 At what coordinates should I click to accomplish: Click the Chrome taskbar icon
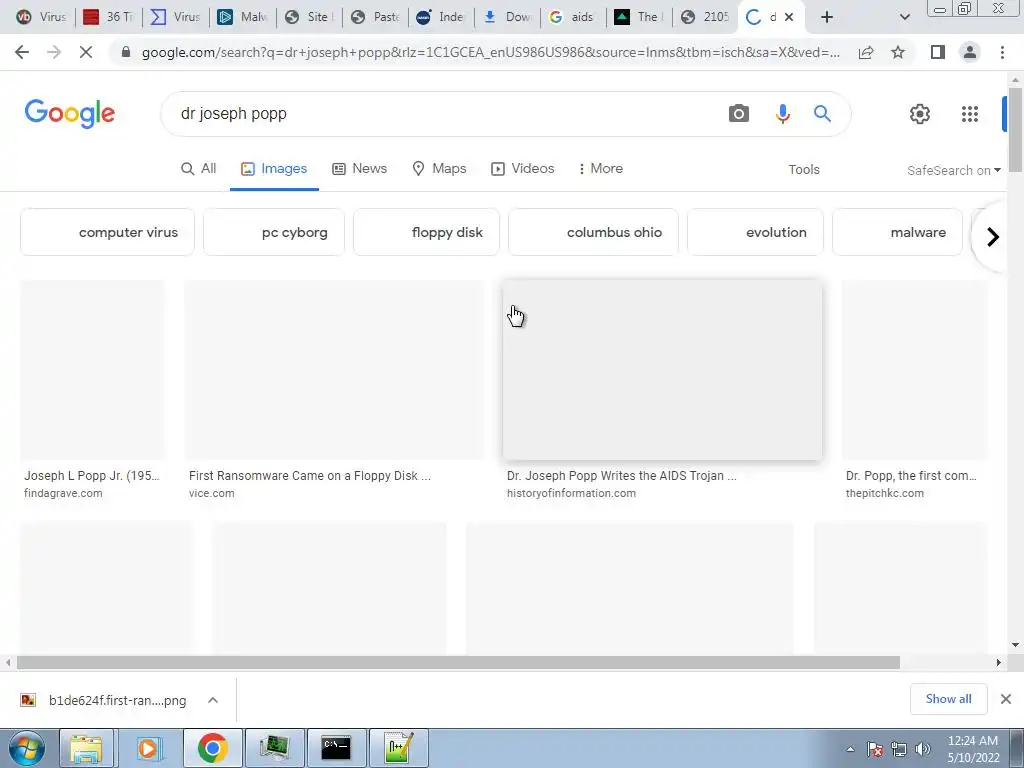[212, 748]
